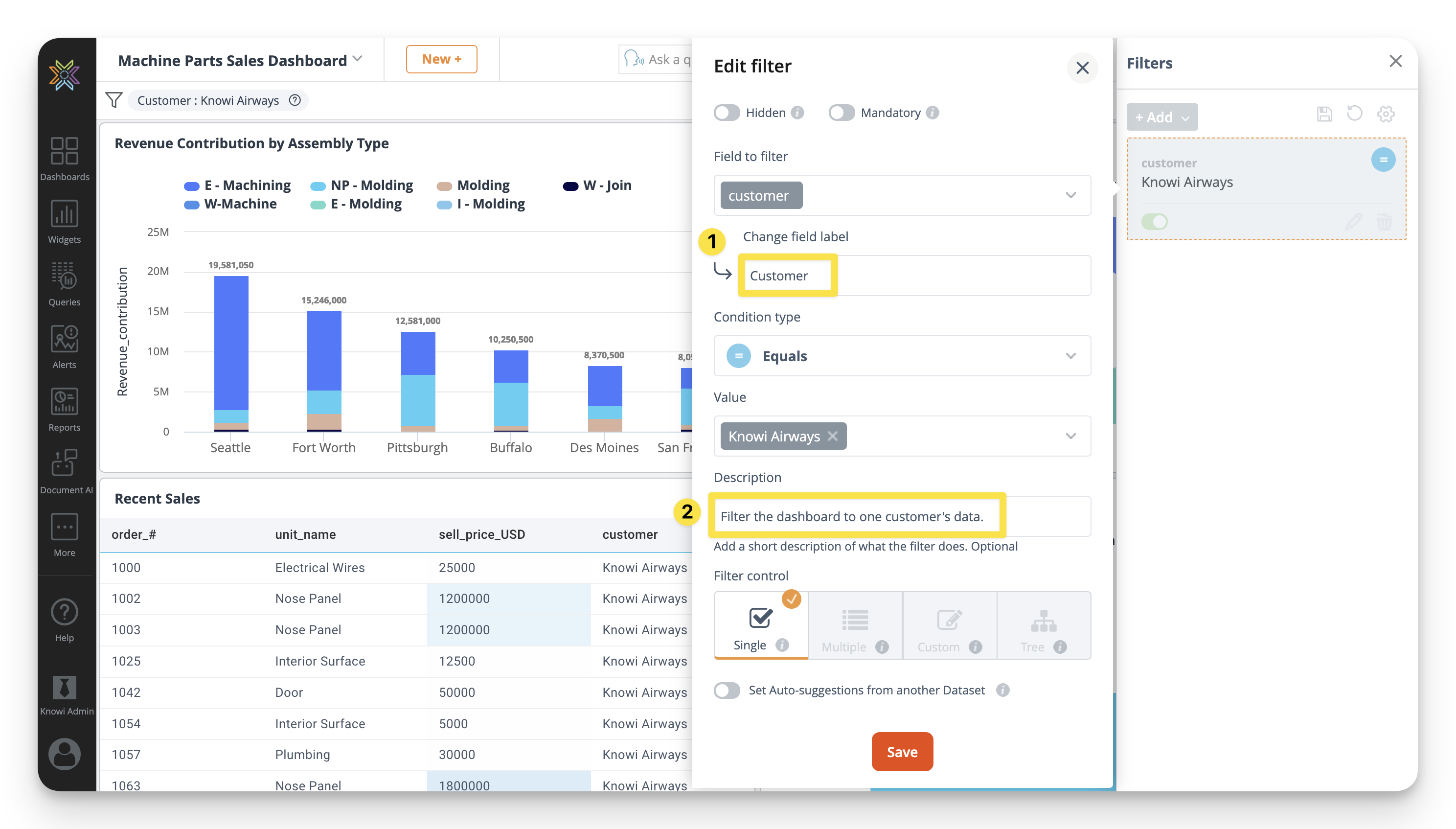Screen dimensions: 1456x829
Task: Click the New + button
Action: tap(441, 59)
